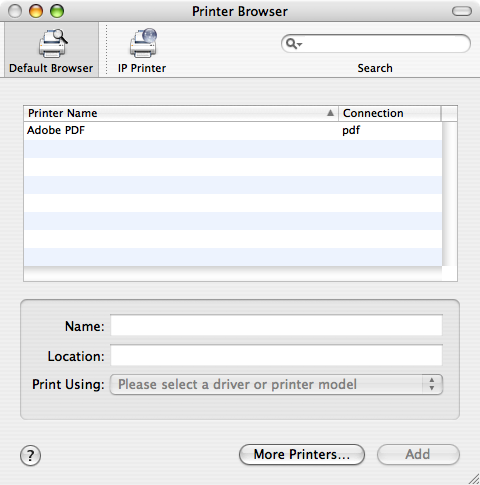Viewport: 480px width, 485px height.
Task: Click the search magnifier dropdown icon
Action: tap(294, 44)
